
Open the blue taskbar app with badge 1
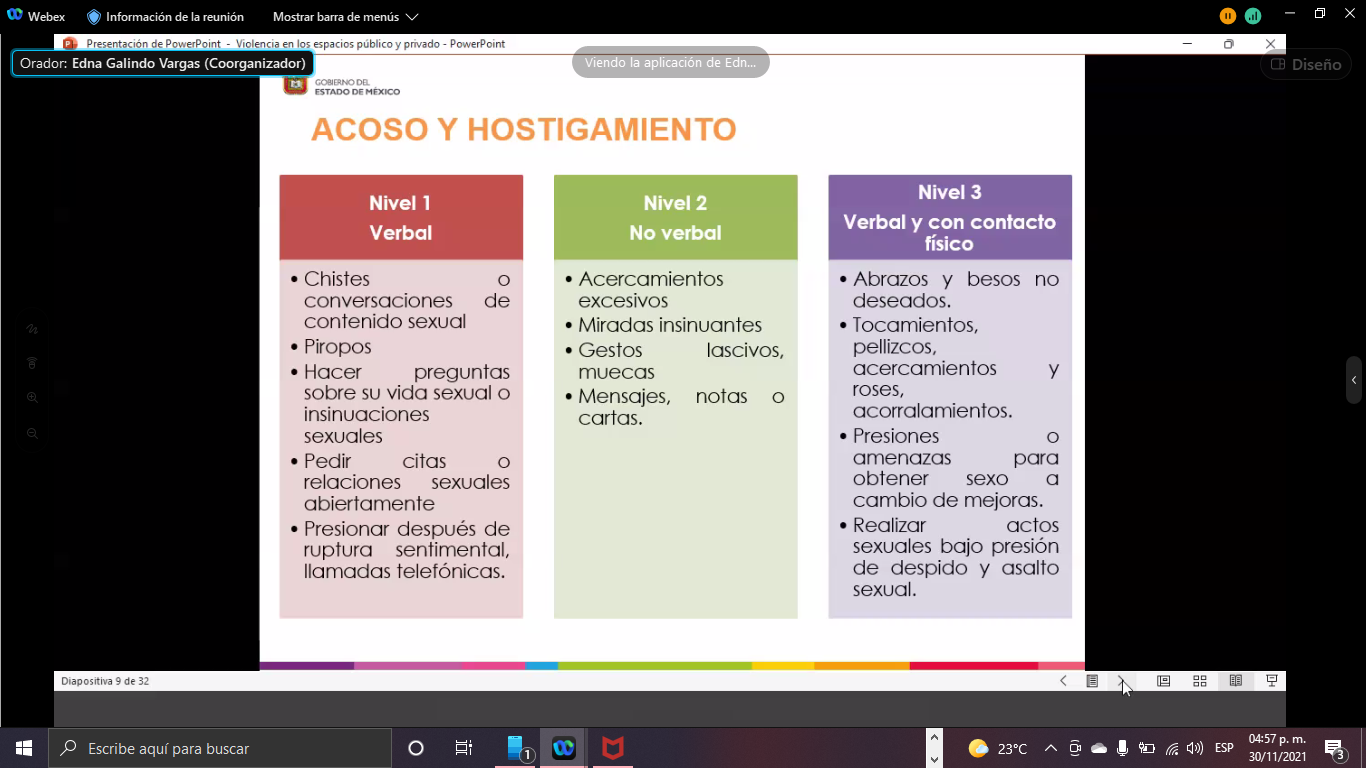(x=516, y=748)
